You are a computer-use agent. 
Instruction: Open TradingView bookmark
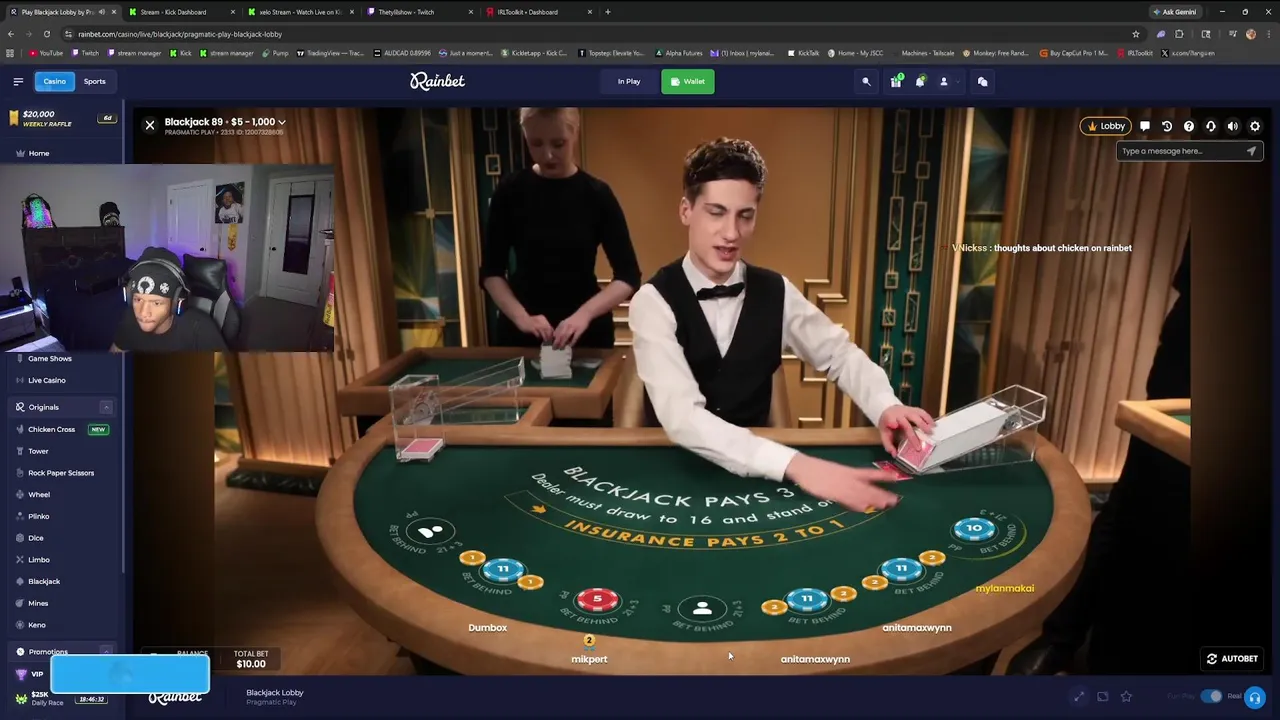[330, 53]
